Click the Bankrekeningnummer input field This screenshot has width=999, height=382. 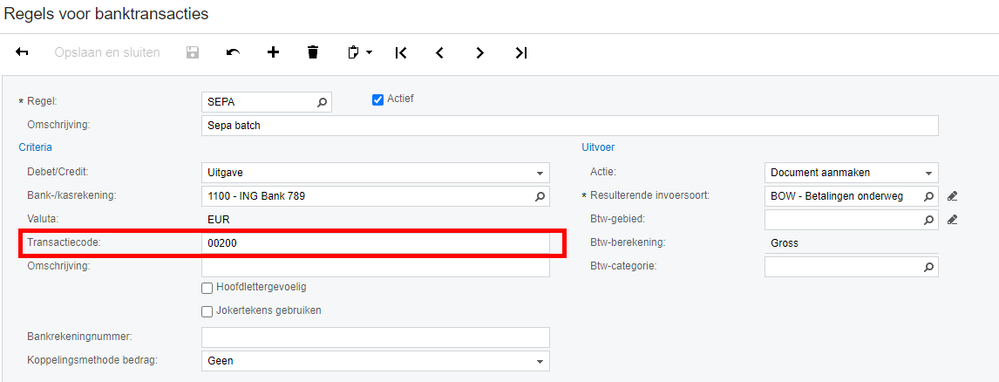pyautogui.click(x=375, y=337)
